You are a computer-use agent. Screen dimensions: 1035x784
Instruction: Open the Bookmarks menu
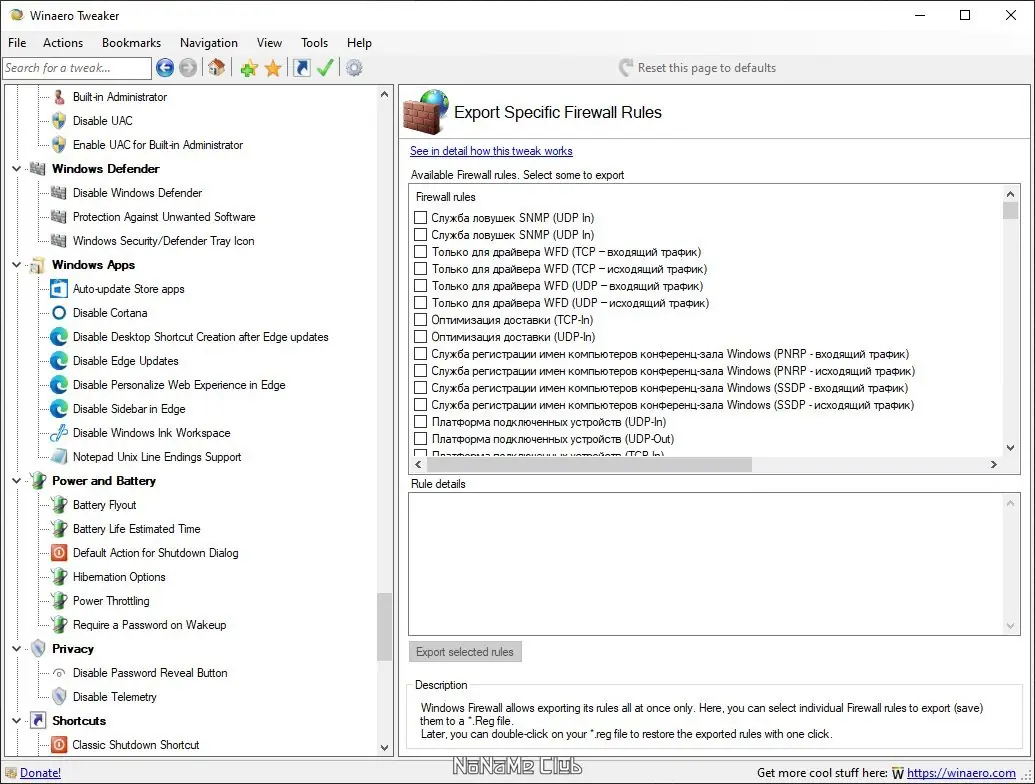(x=131, y=43)
